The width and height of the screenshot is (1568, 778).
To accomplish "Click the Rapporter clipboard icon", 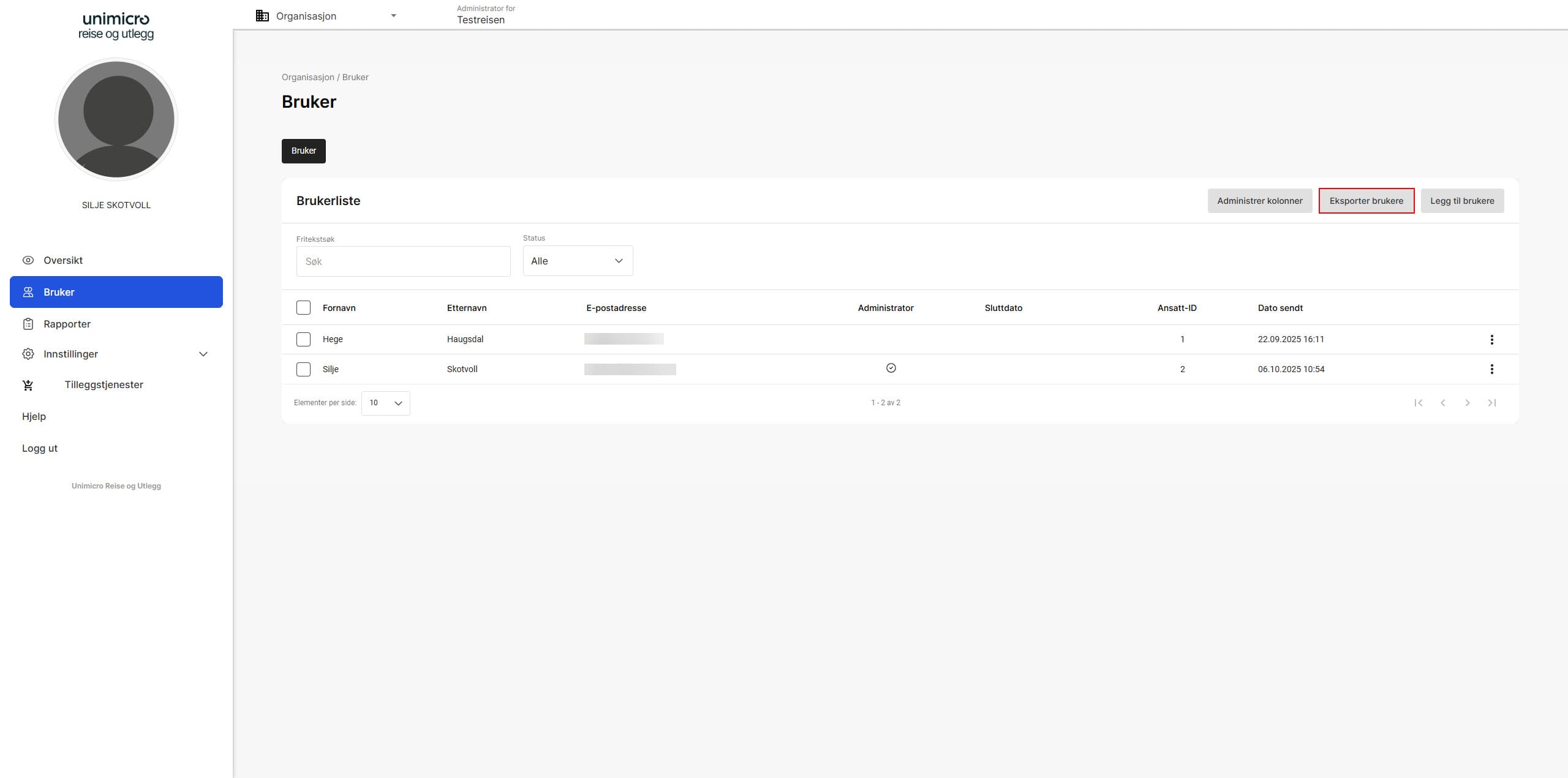I will (28, 324).
